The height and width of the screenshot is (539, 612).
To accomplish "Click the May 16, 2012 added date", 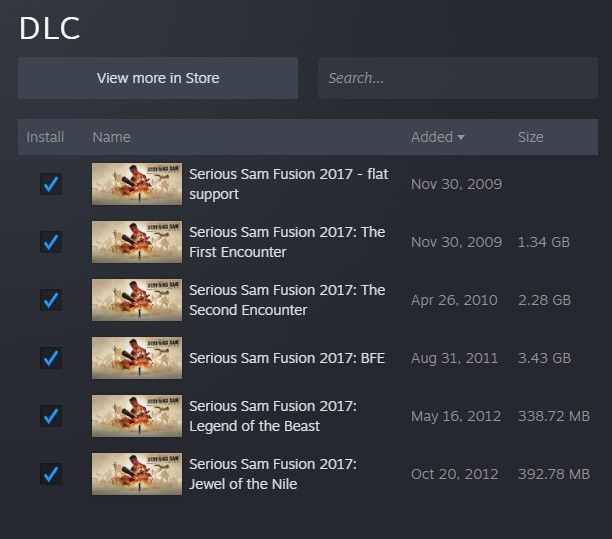I will [x=456, y=416].
